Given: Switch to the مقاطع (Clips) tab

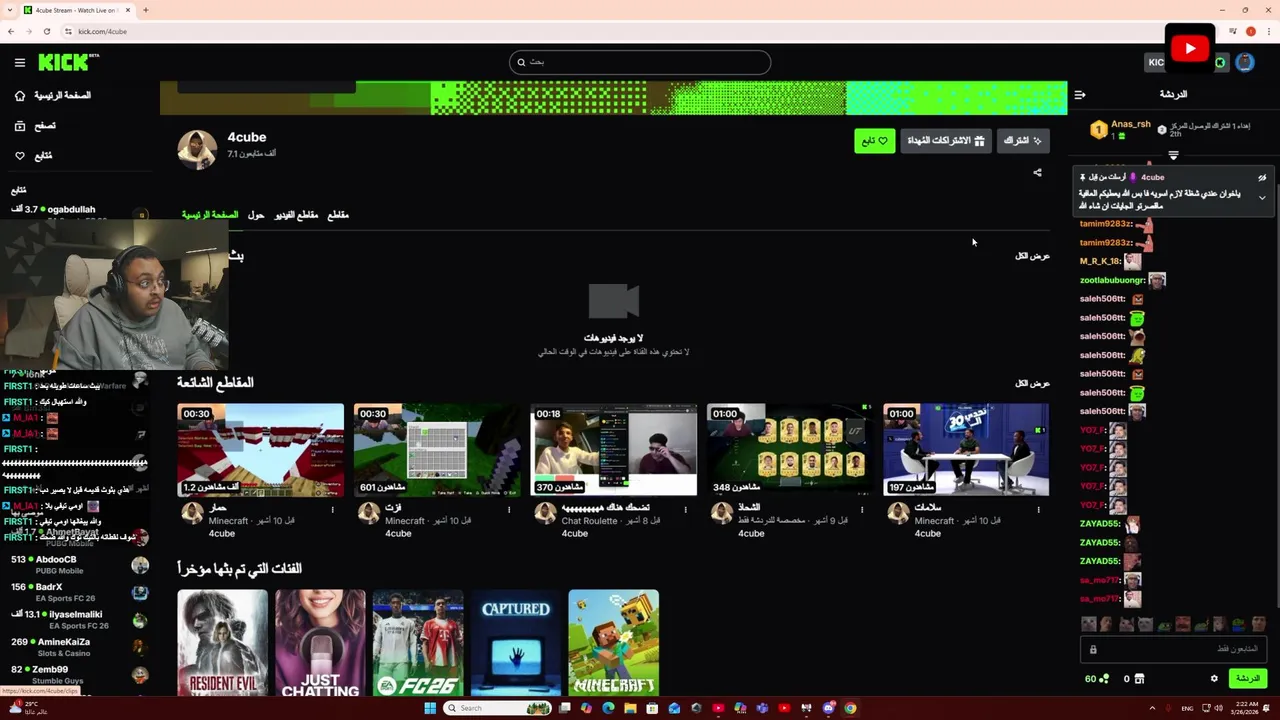Looking at the screenshot, I should tap(338, 215).
